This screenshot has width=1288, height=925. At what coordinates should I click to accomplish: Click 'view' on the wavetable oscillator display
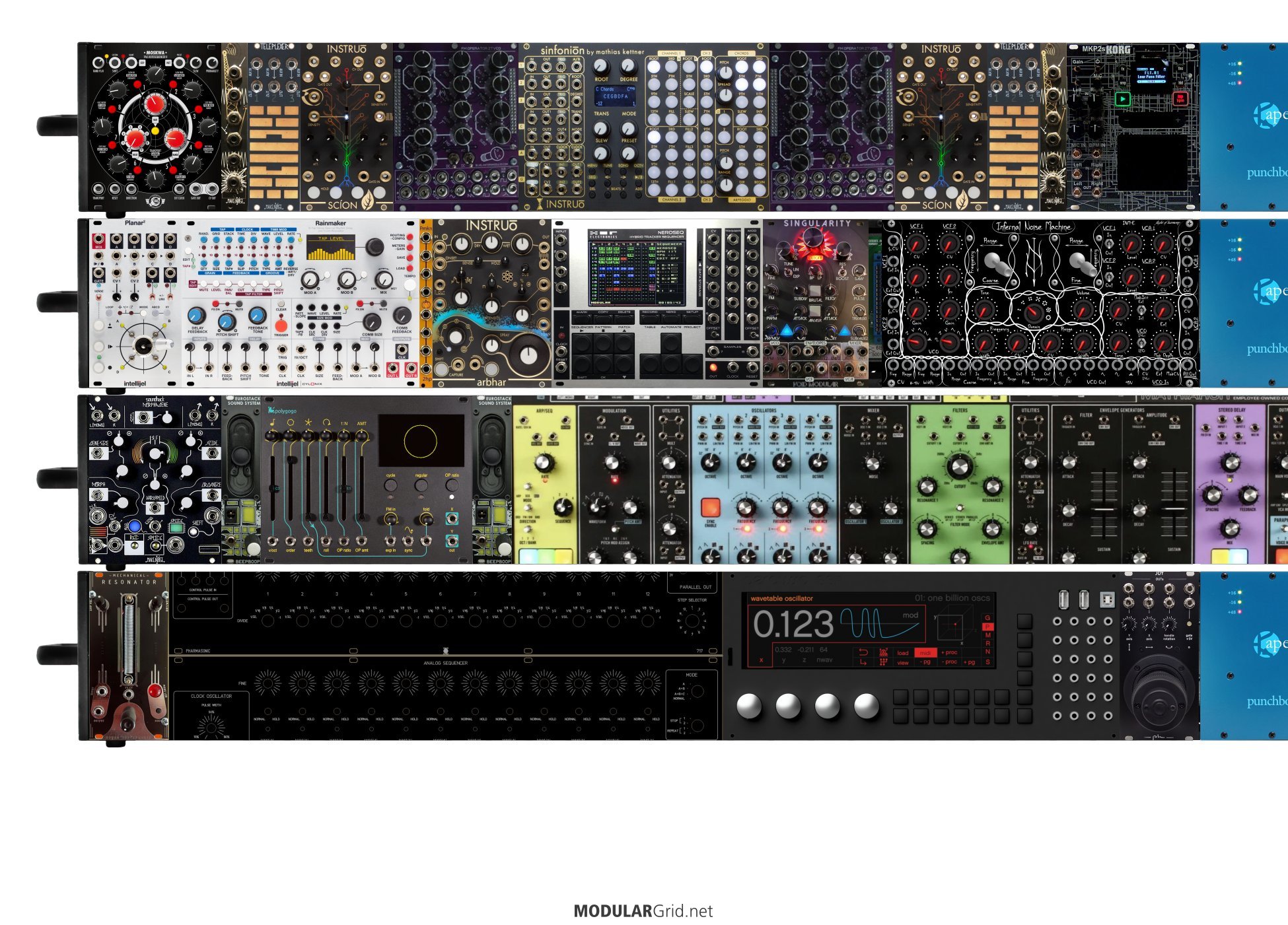(x=902, y=662)
